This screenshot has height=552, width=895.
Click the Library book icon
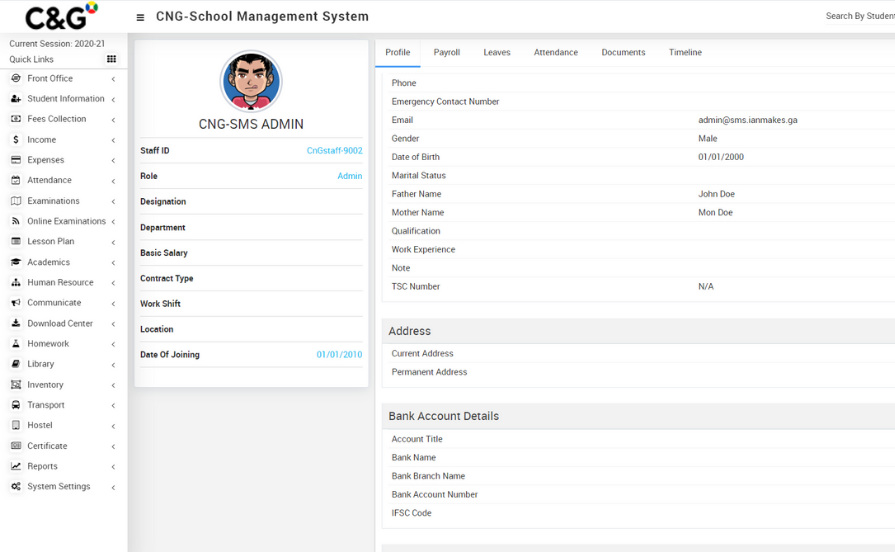click(16, 364)
